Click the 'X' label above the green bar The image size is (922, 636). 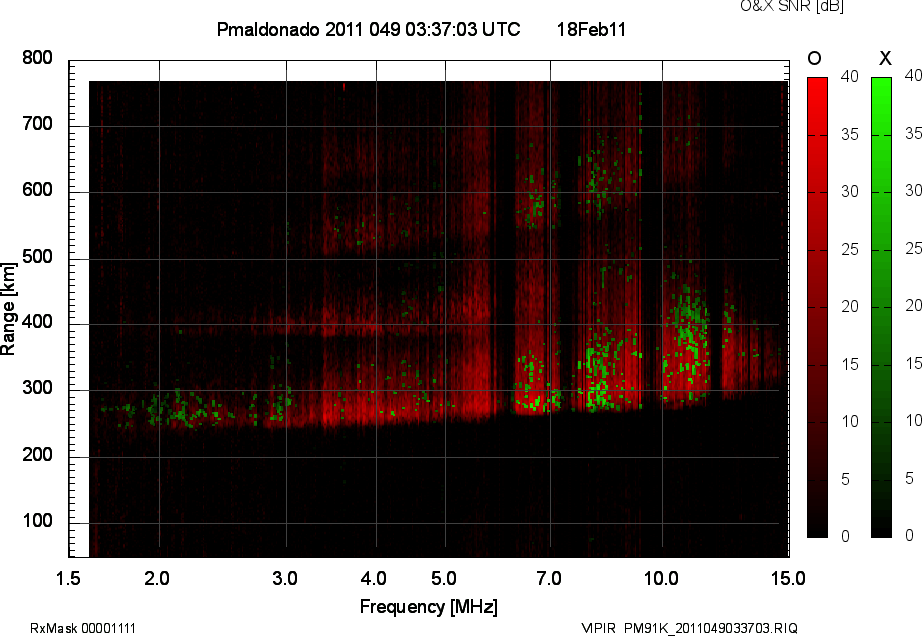[884, 59]
